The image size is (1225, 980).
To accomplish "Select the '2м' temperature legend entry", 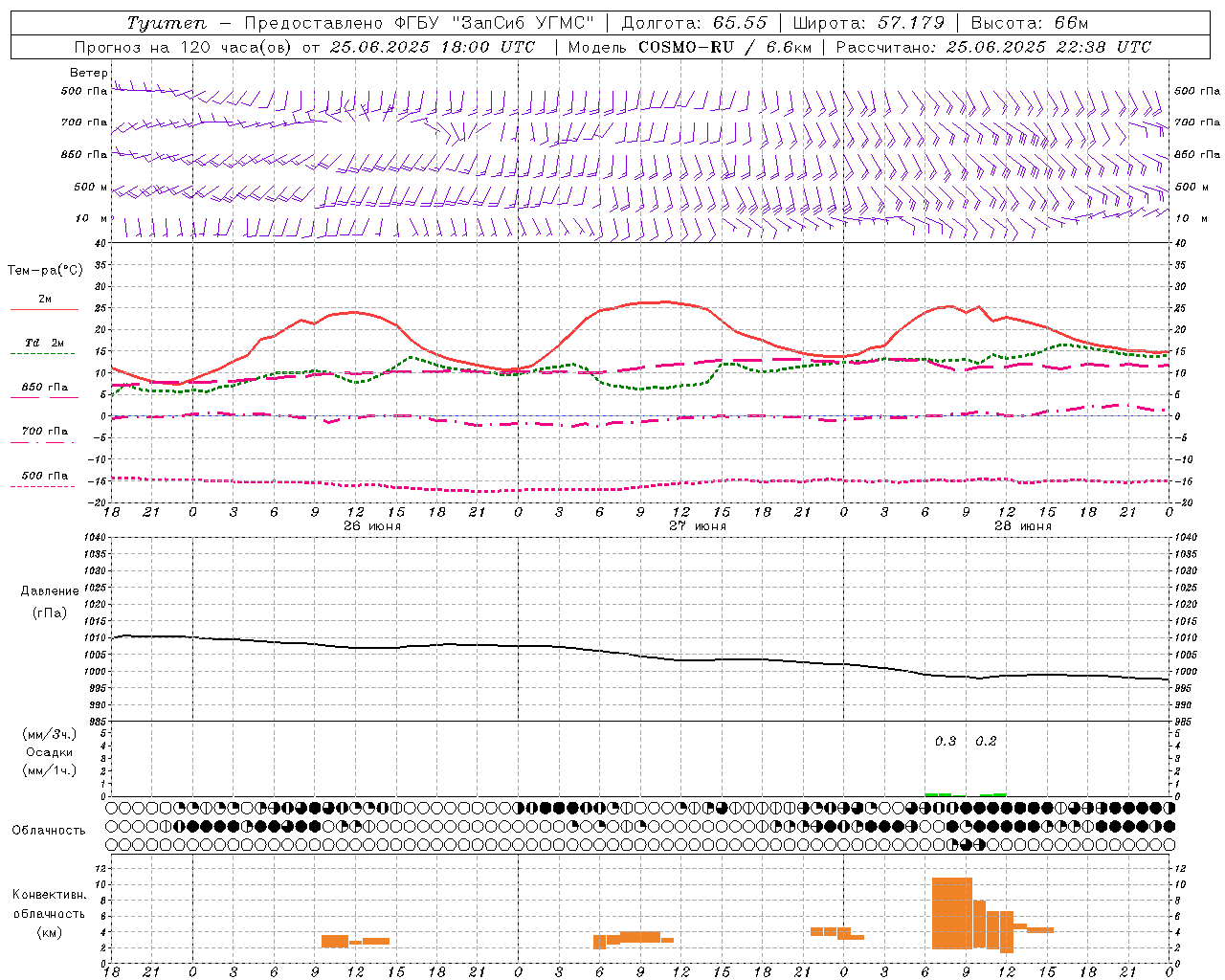I will [x=45, y=300].
